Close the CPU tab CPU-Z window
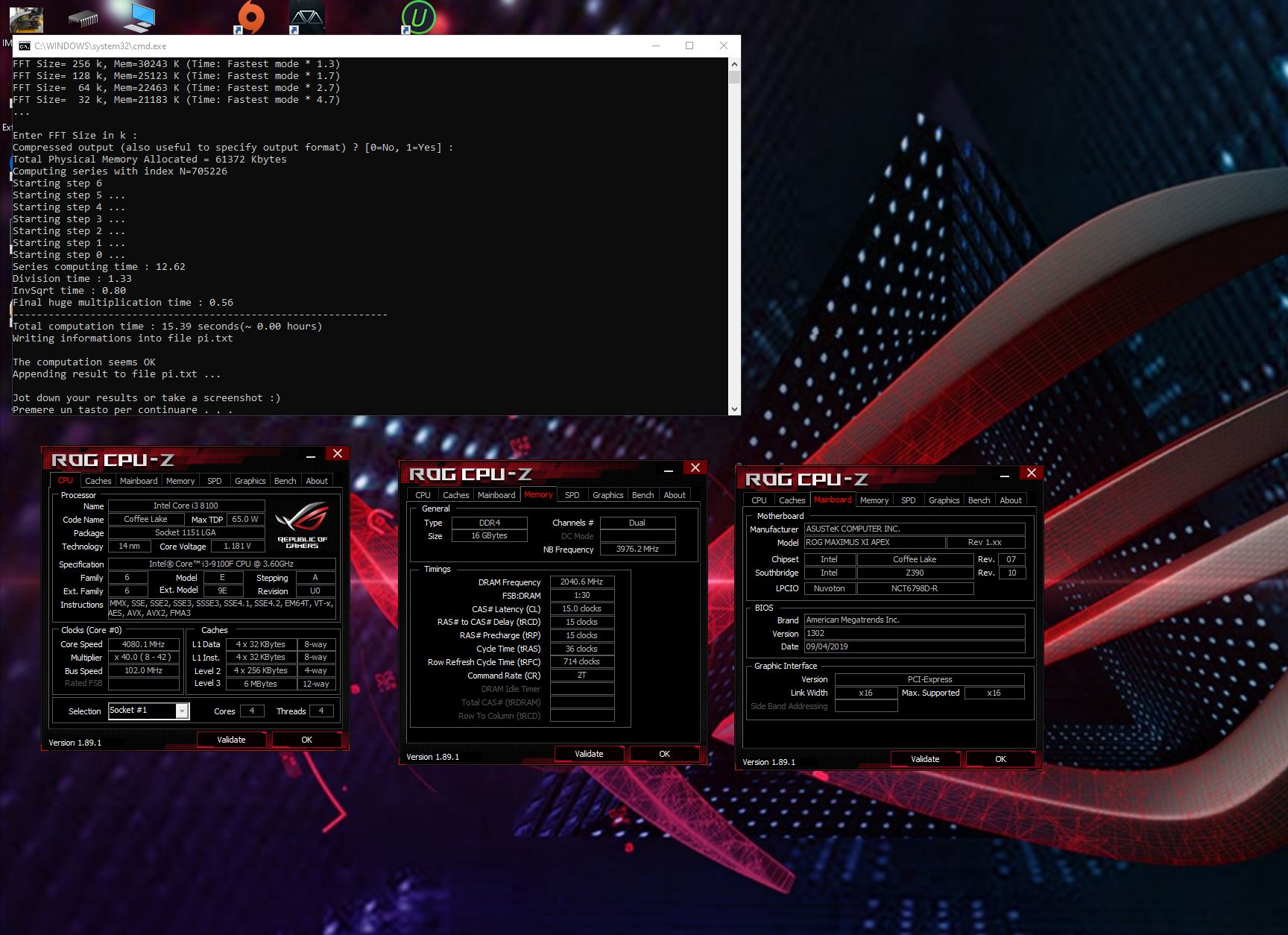Image resolution: width=1288 pixels, height=935 pixels. [338, 453]
